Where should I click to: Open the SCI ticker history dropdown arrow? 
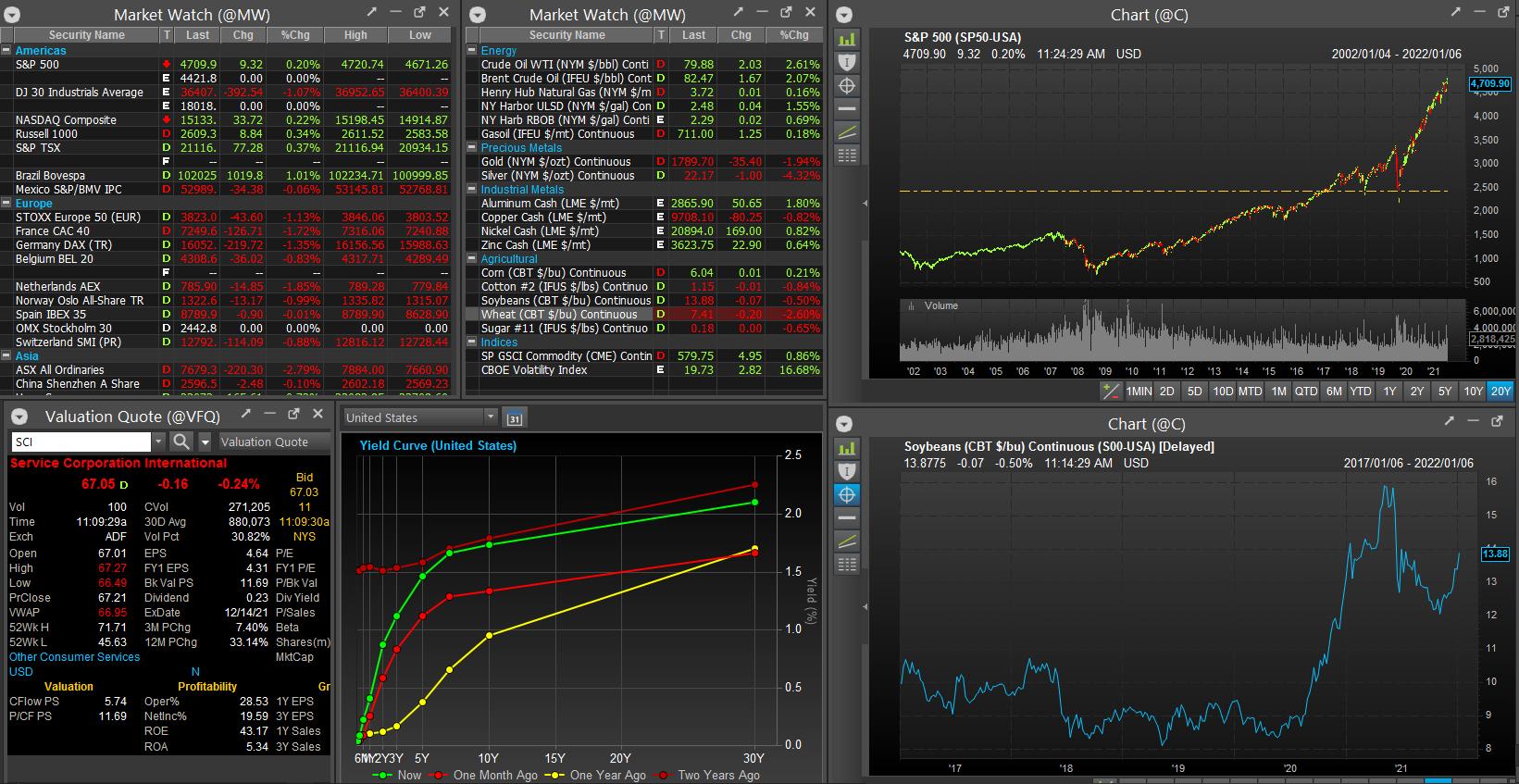tap(159, 442)
